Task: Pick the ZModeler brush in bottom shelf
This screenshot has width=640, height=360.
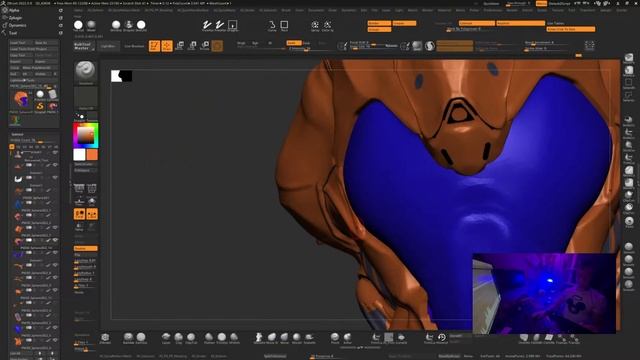Action: [105, 338]
